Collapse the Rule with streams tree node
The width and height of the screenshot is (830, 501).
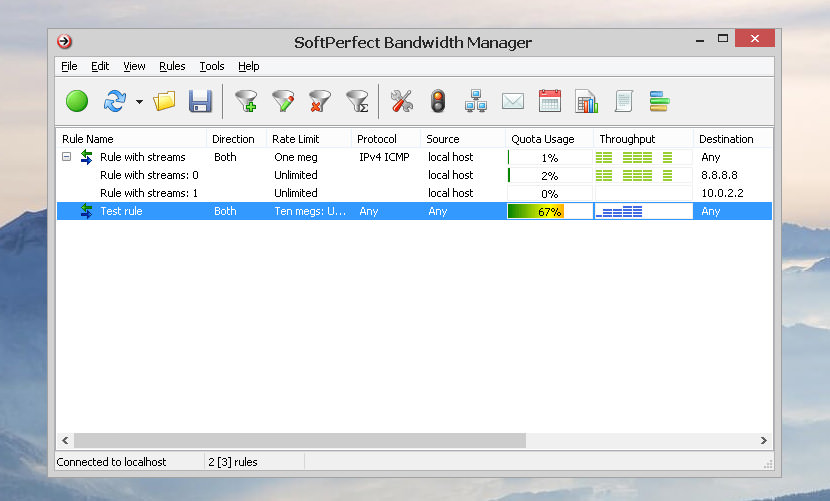tap(66, 157)
